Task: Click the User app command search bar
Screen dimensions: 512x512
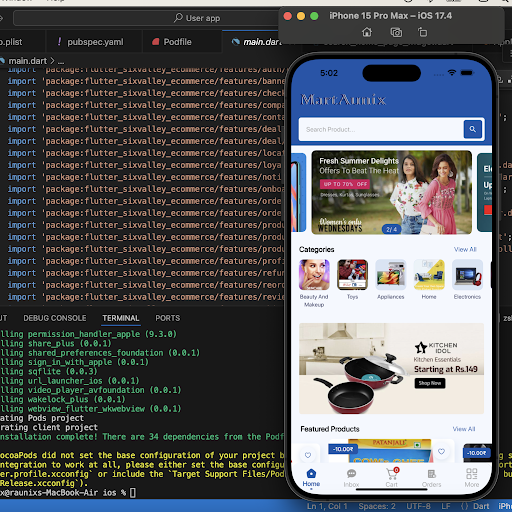Action: (147, 18)
